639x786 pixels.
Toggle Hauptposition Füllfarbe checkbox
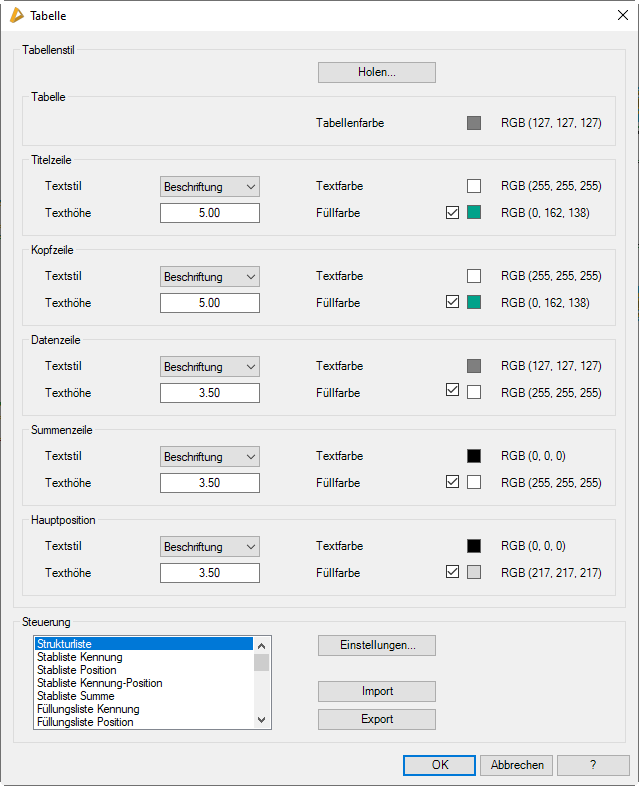coord(452,572)
